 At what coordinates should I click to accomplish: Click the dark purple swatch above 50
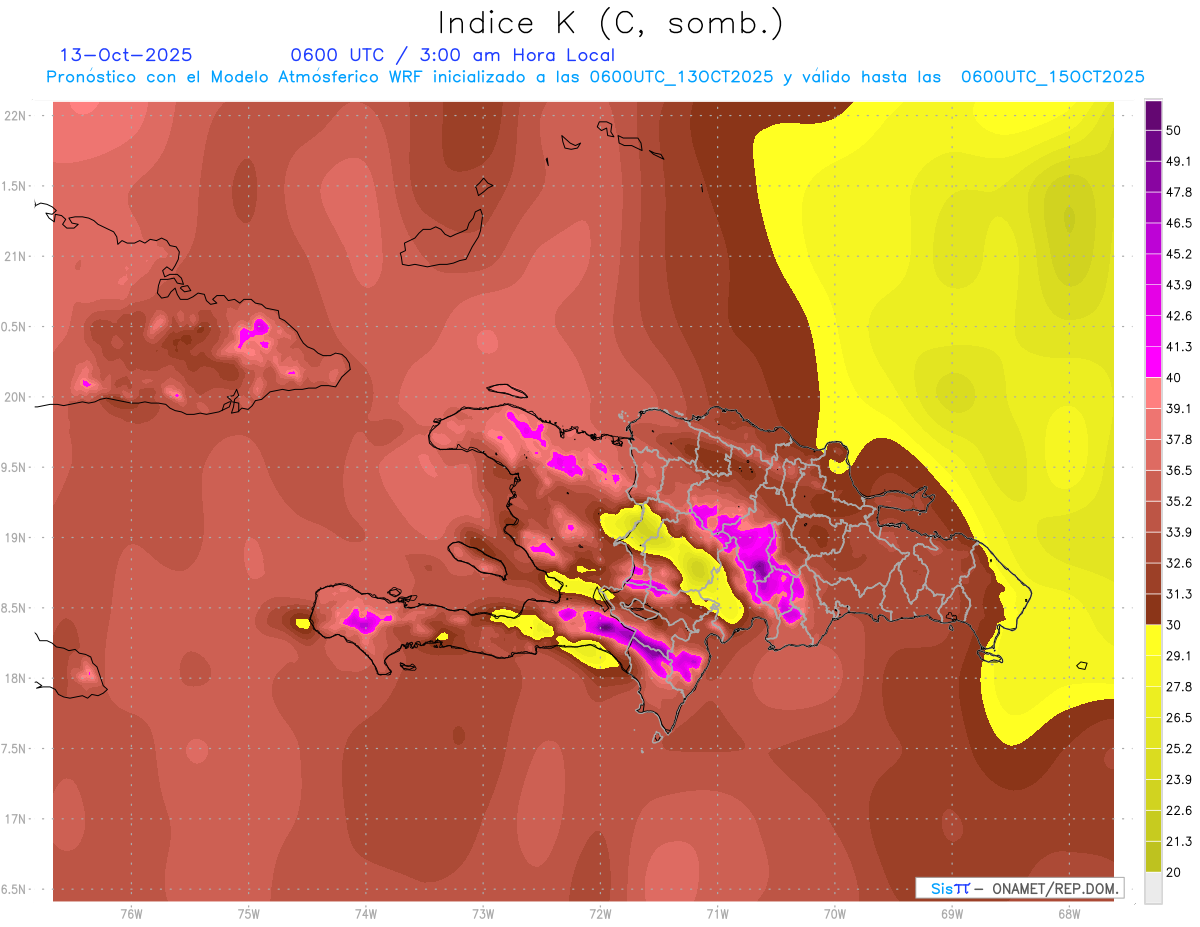(1153, 108)
